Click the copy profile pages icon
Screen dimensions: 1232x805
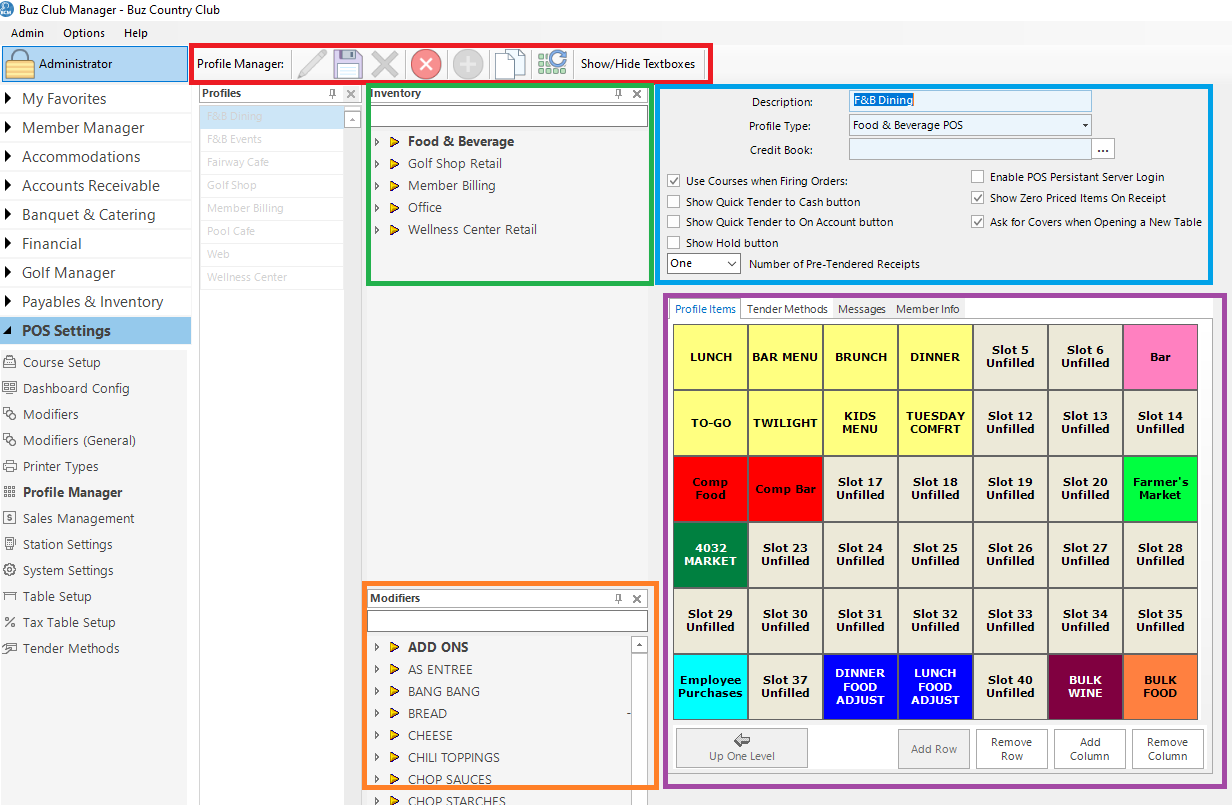tap(509, 64)
